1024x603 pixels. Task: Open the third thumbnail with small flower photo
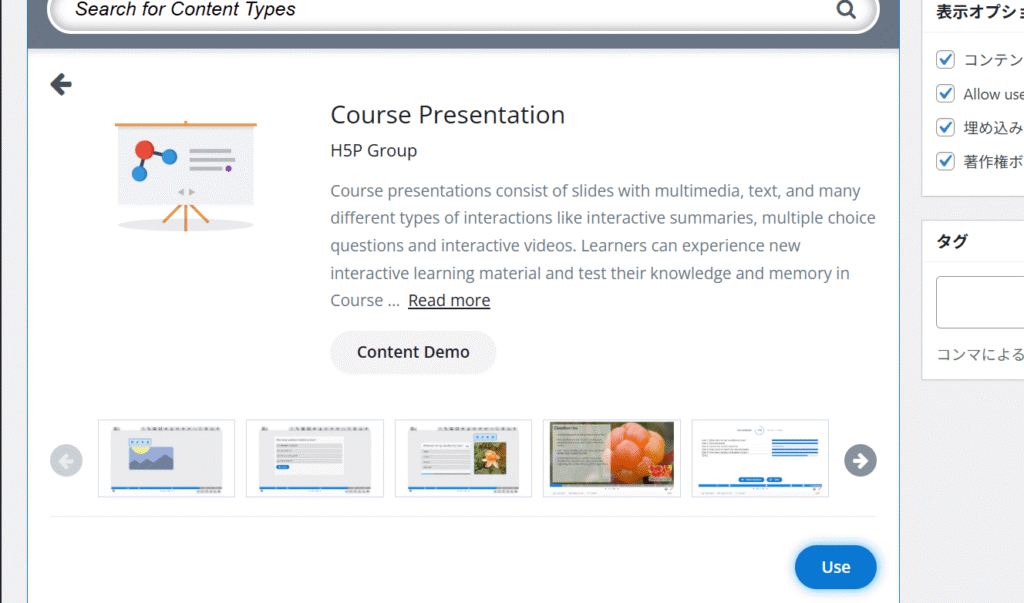click(463, 458)
